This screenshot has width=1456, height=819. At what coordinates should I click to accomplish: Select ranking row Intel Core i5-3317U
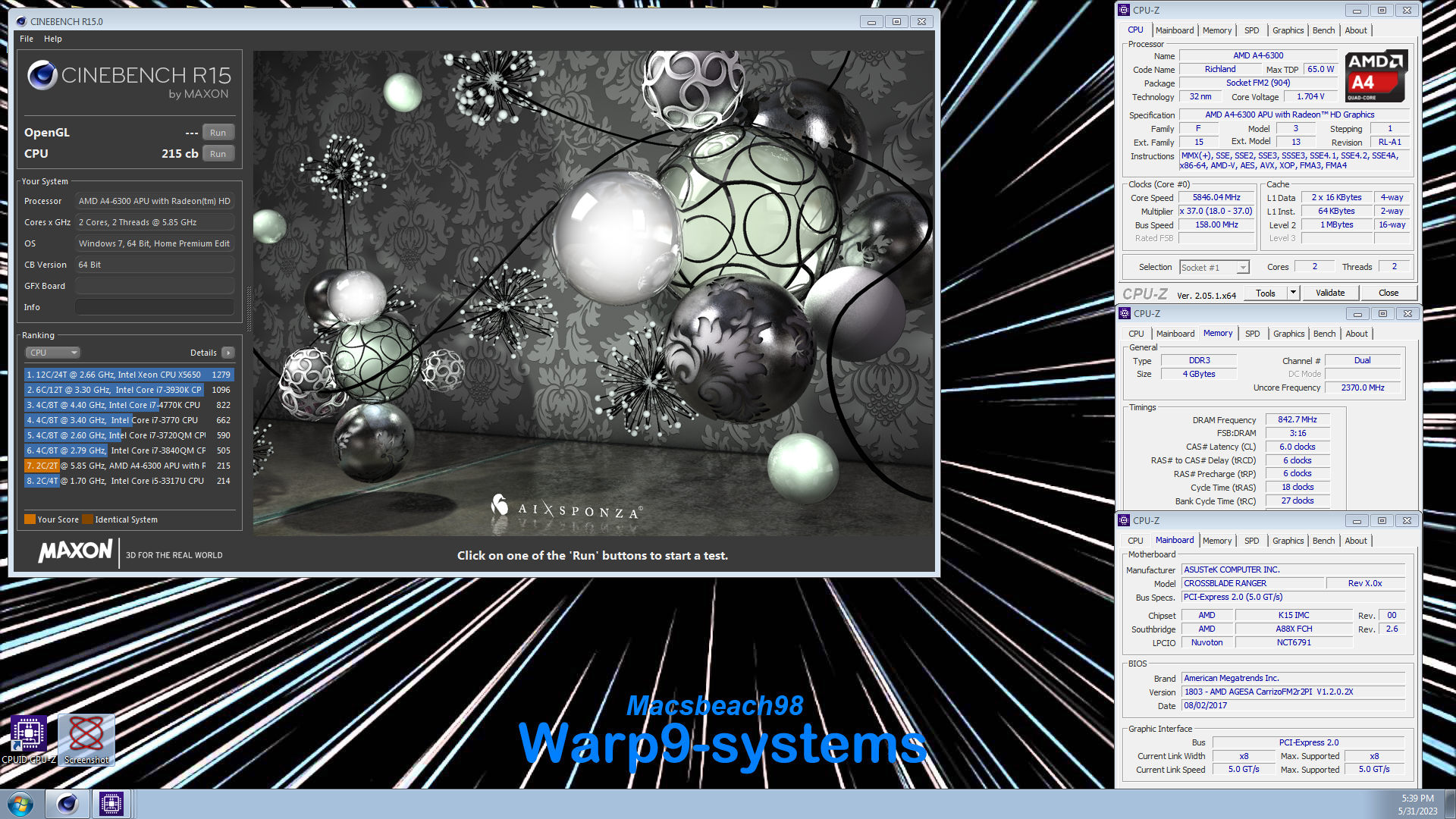(x=129, y=481)
